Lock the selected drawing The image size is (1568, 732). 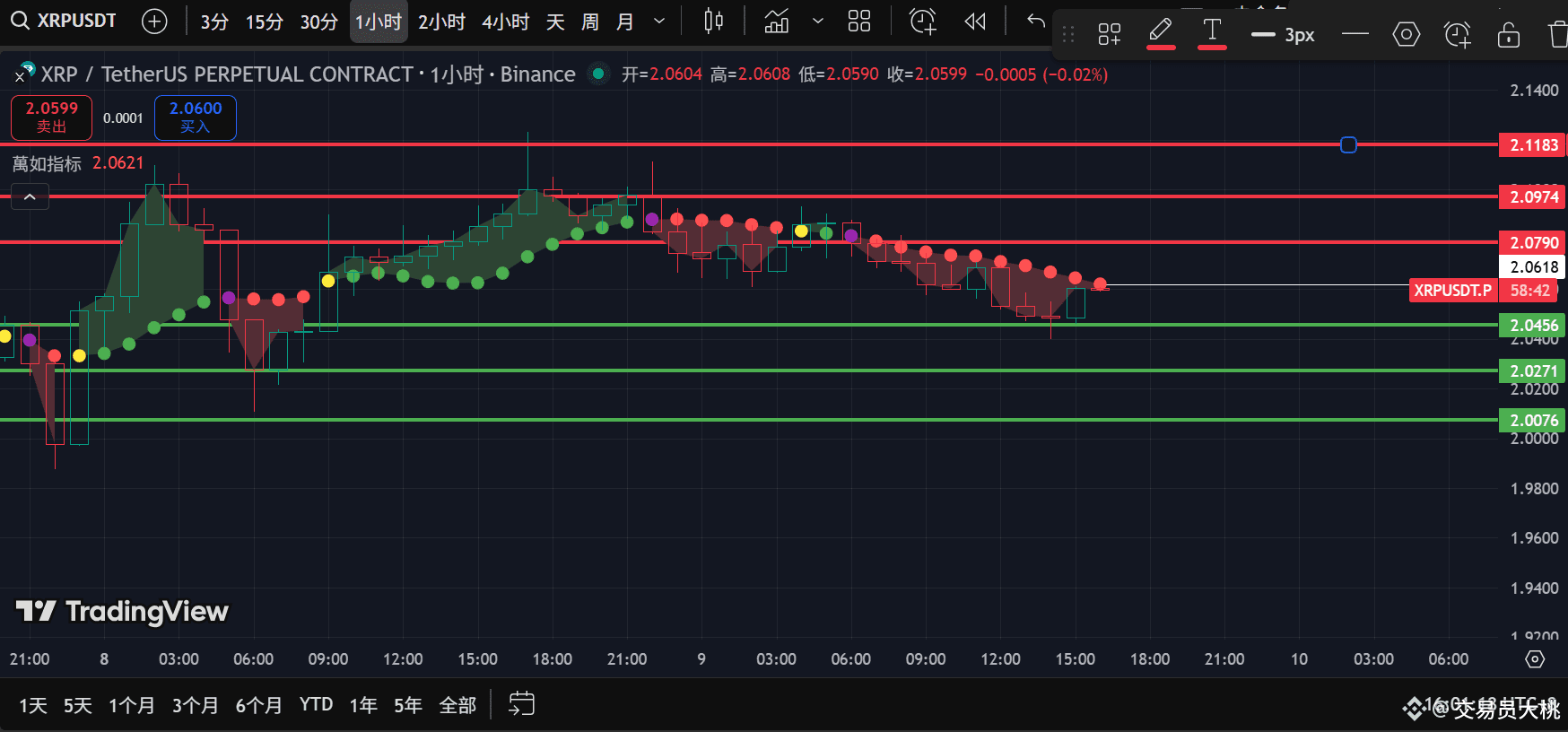pyautogui.click(x=1509, y=35)
